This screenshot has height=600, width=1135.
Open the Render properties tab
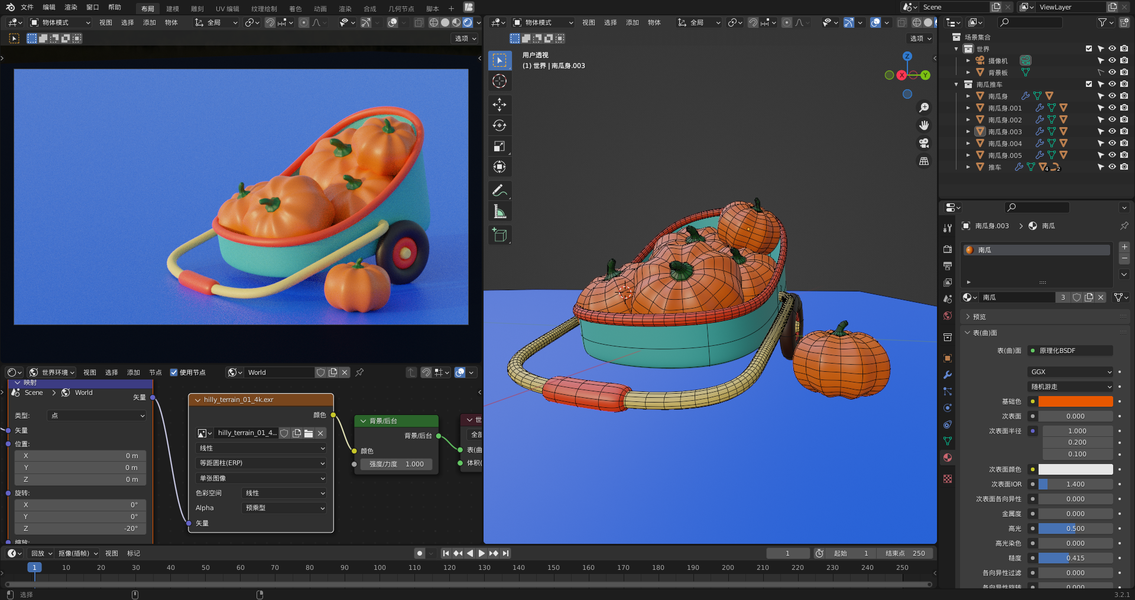948,249
